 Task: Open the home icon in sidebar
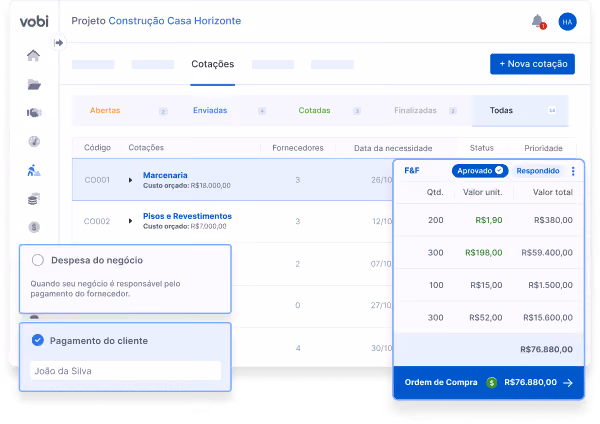pos(34,55)
